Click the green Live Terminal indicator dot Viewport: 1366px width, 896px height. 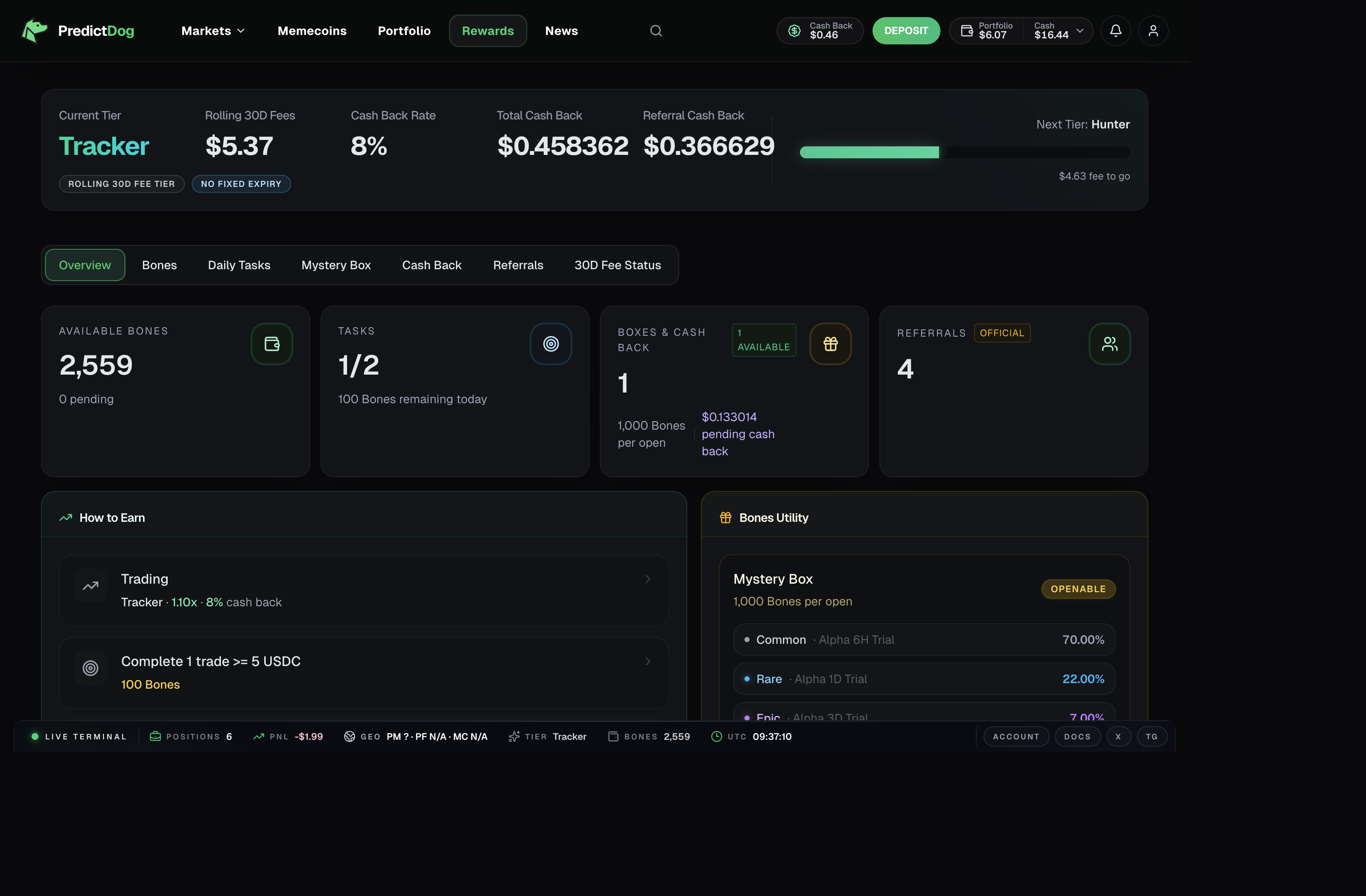[x=35, y=736]
